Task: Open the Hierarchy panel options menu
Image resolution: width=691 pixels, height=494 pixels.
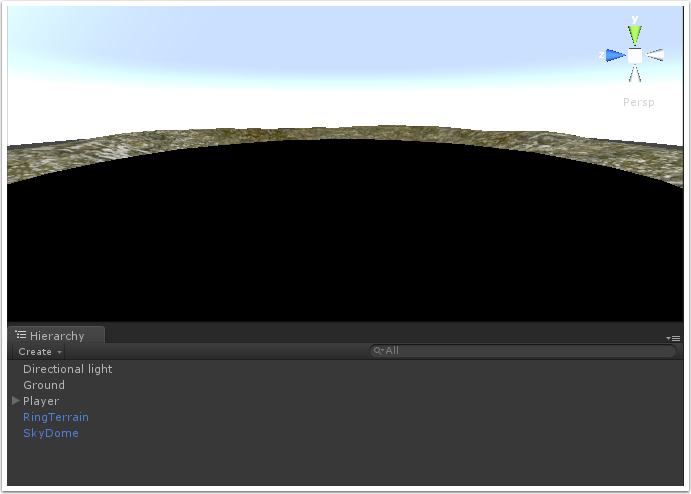Action: (x=673, y=338)
